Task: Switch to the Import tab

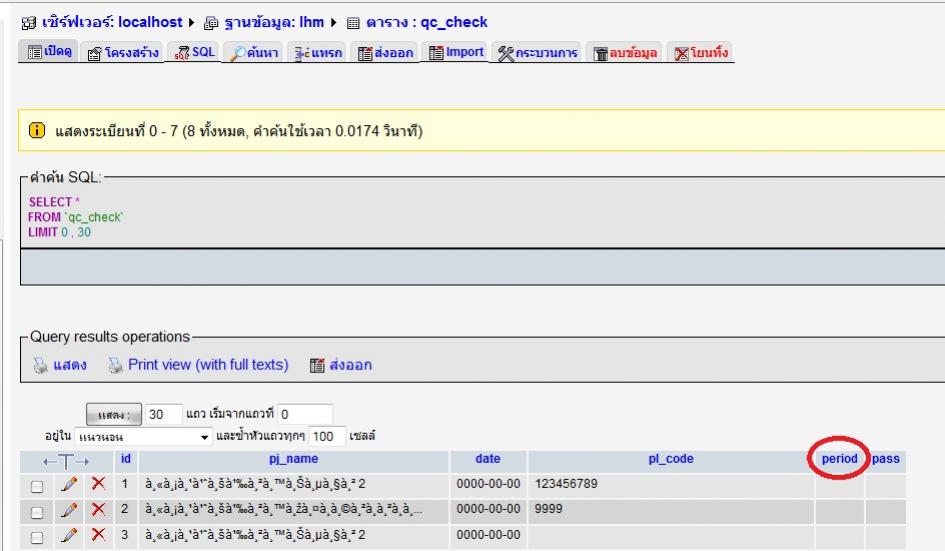Action: point(456,52)
